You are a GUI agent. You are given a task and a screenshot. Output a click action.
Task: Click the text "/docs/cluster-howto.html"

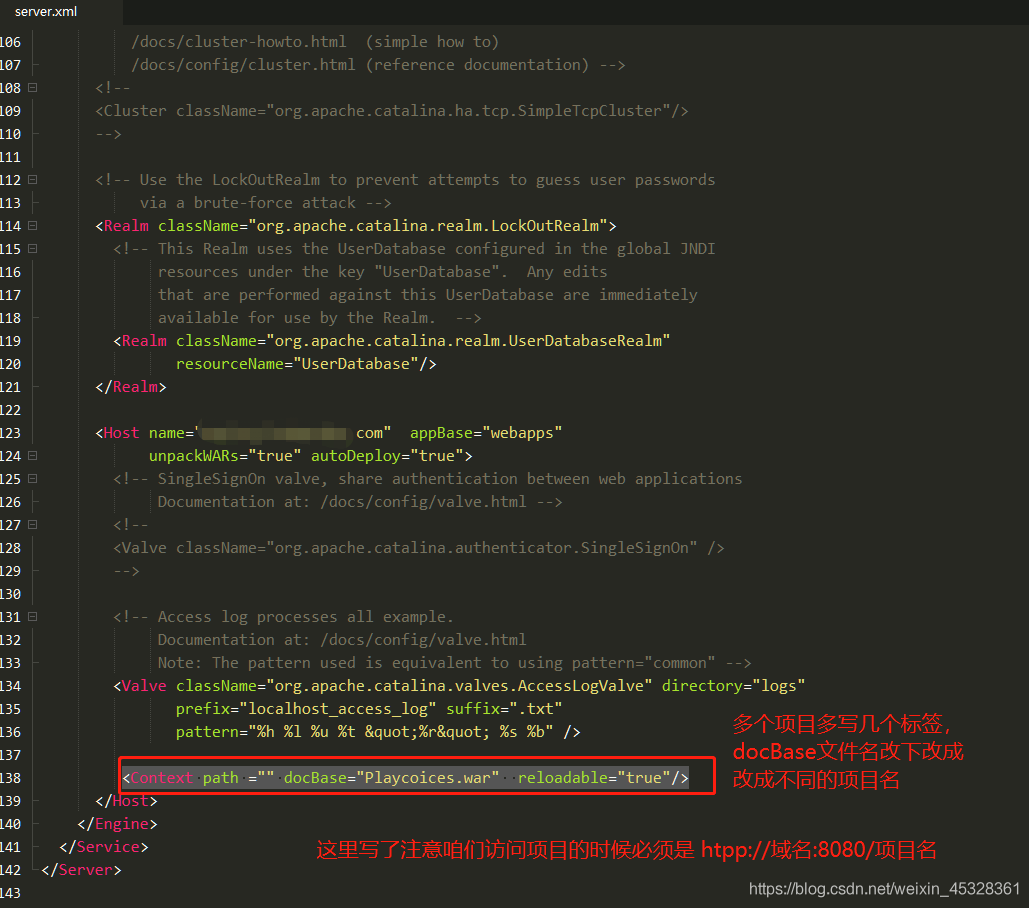(x=239, y=42)
